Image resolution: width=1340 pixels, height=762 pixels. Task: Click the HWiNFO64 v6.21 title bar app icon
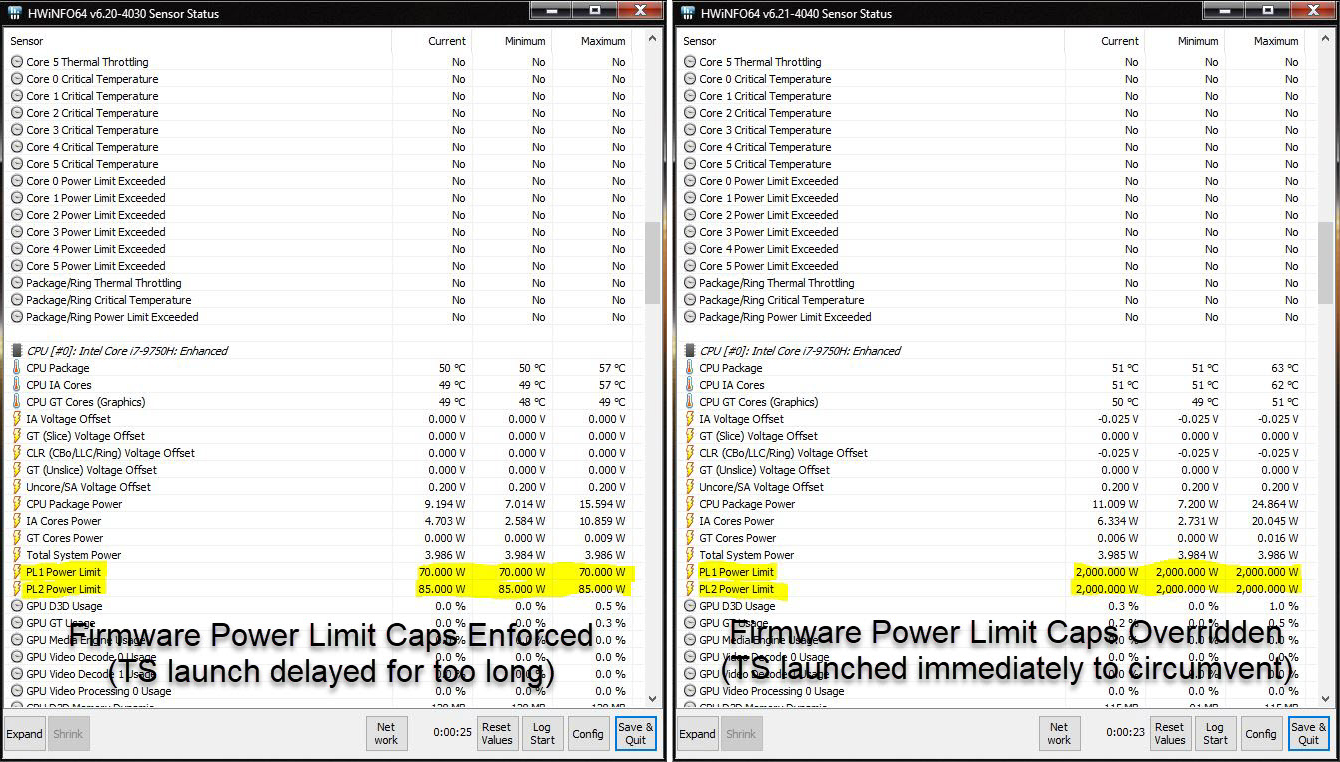(x=687, y=14)
